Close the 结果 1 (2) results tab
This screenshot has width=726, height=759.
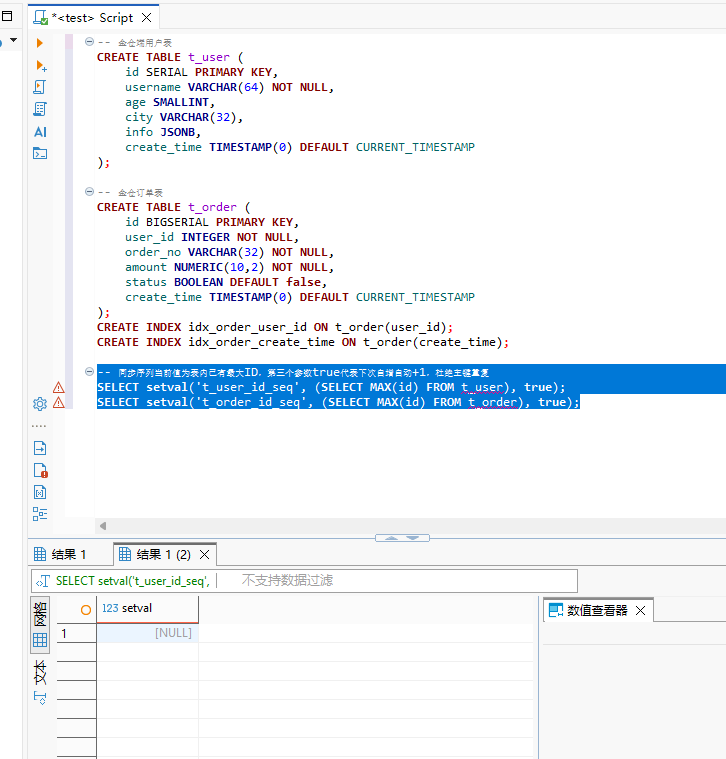click(205, 555)
